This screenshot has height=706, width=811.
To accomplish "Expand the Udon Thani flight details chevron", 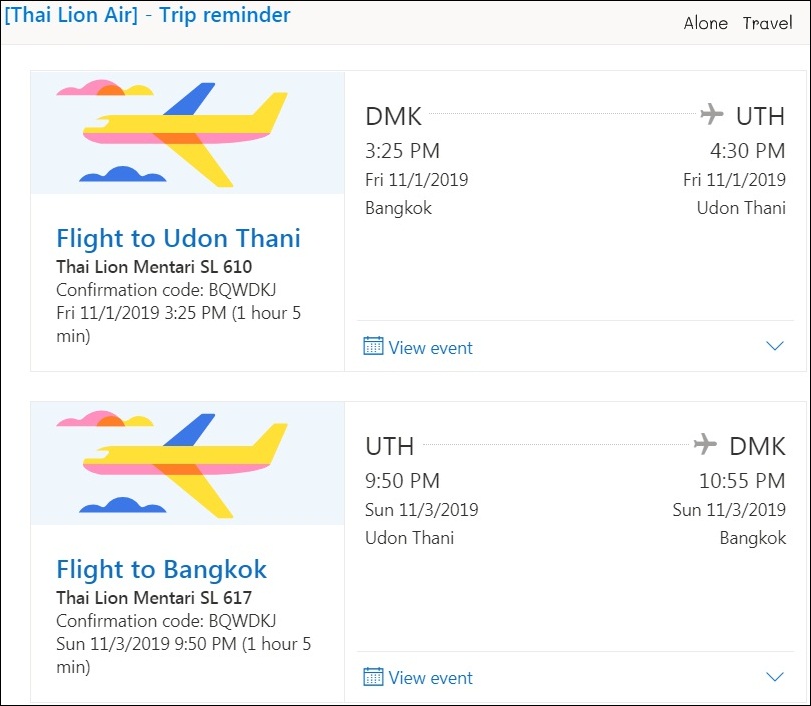I will [775, 346].
